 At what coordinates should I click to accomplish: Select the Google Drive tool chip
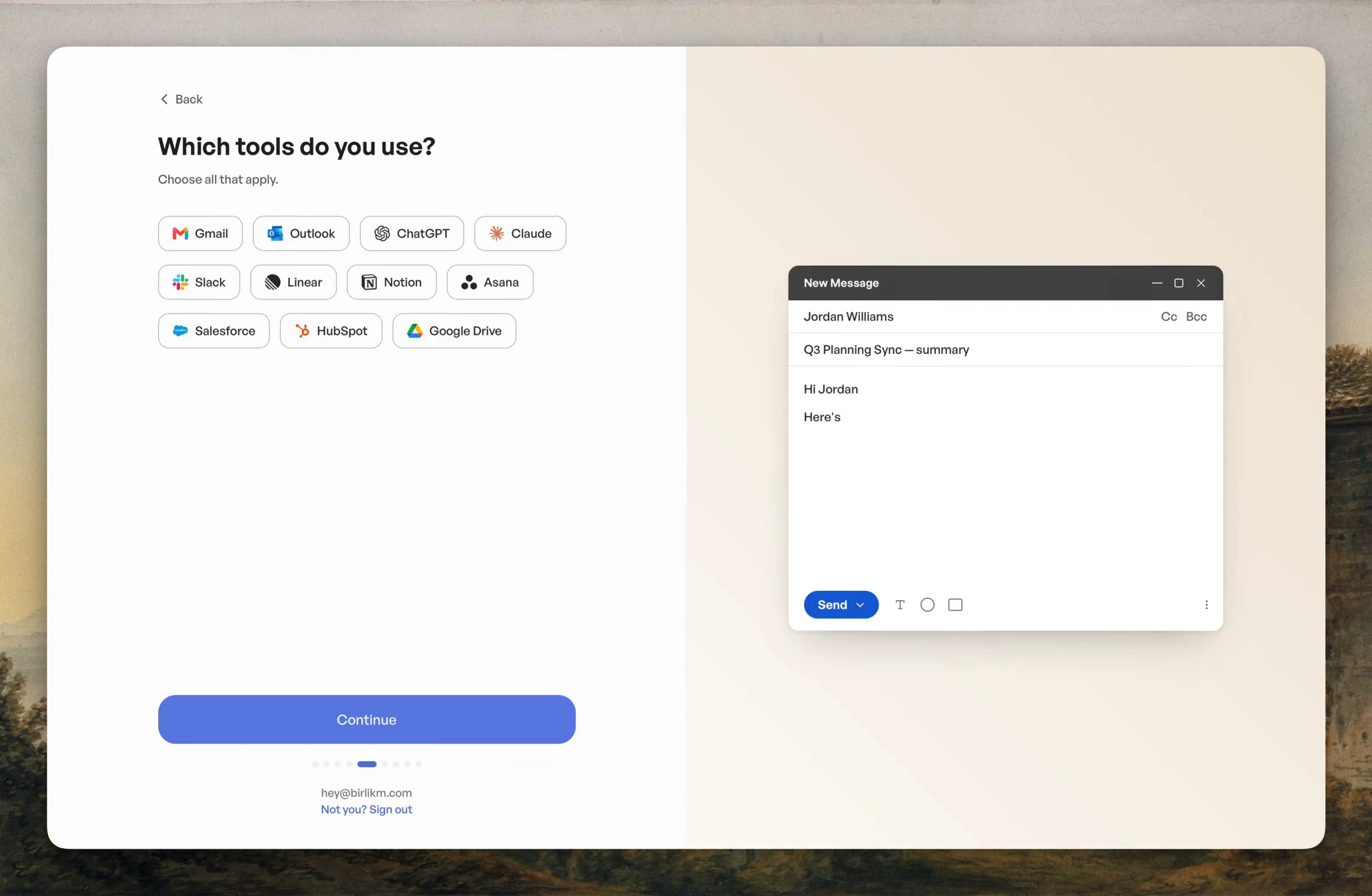coord(454,331)
